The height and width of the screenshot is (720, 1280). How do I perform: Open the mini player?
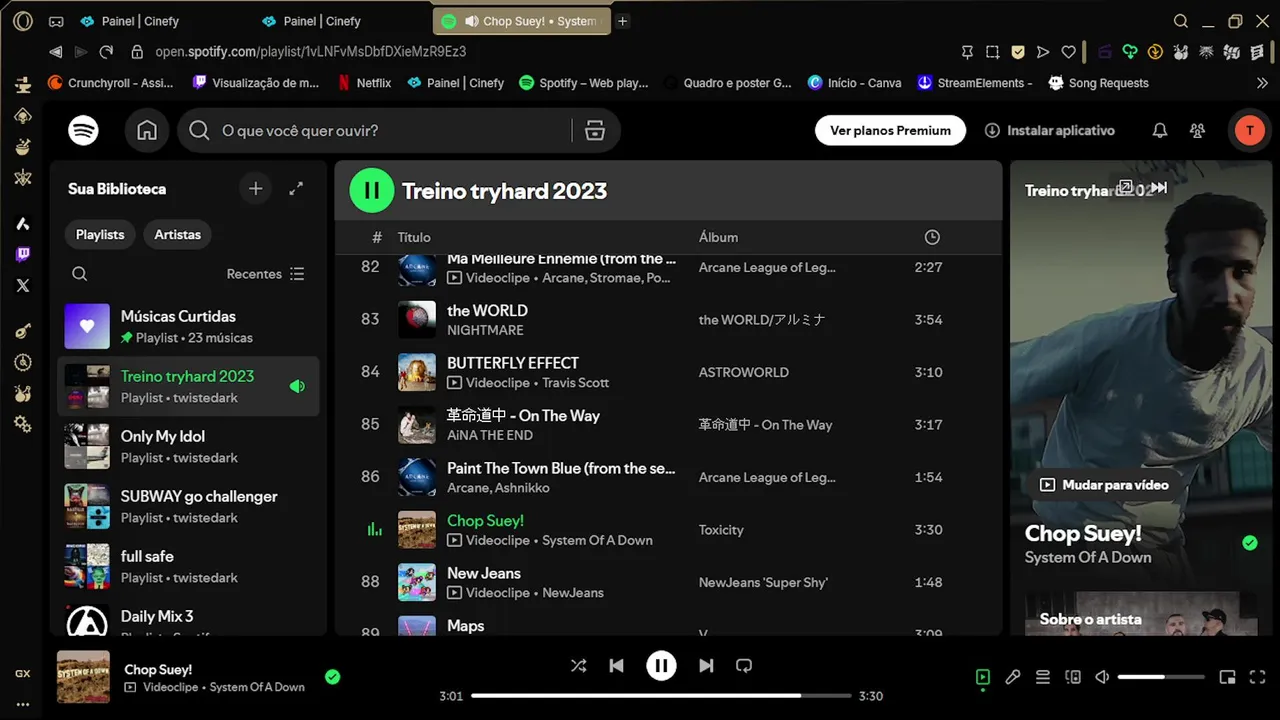[1228, 677]
